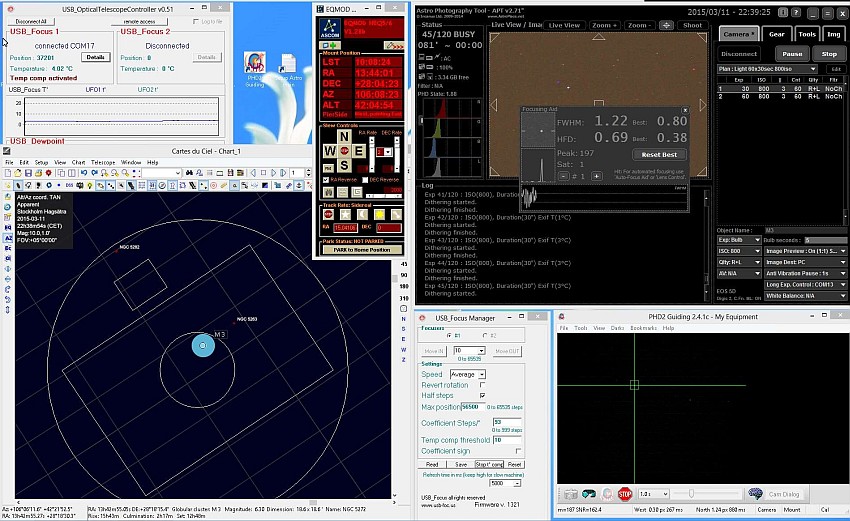Open PHD2 exposure 1.0 s dropdown
The height and width of the screenshot is (521, 850).
(x=654, y=494)
